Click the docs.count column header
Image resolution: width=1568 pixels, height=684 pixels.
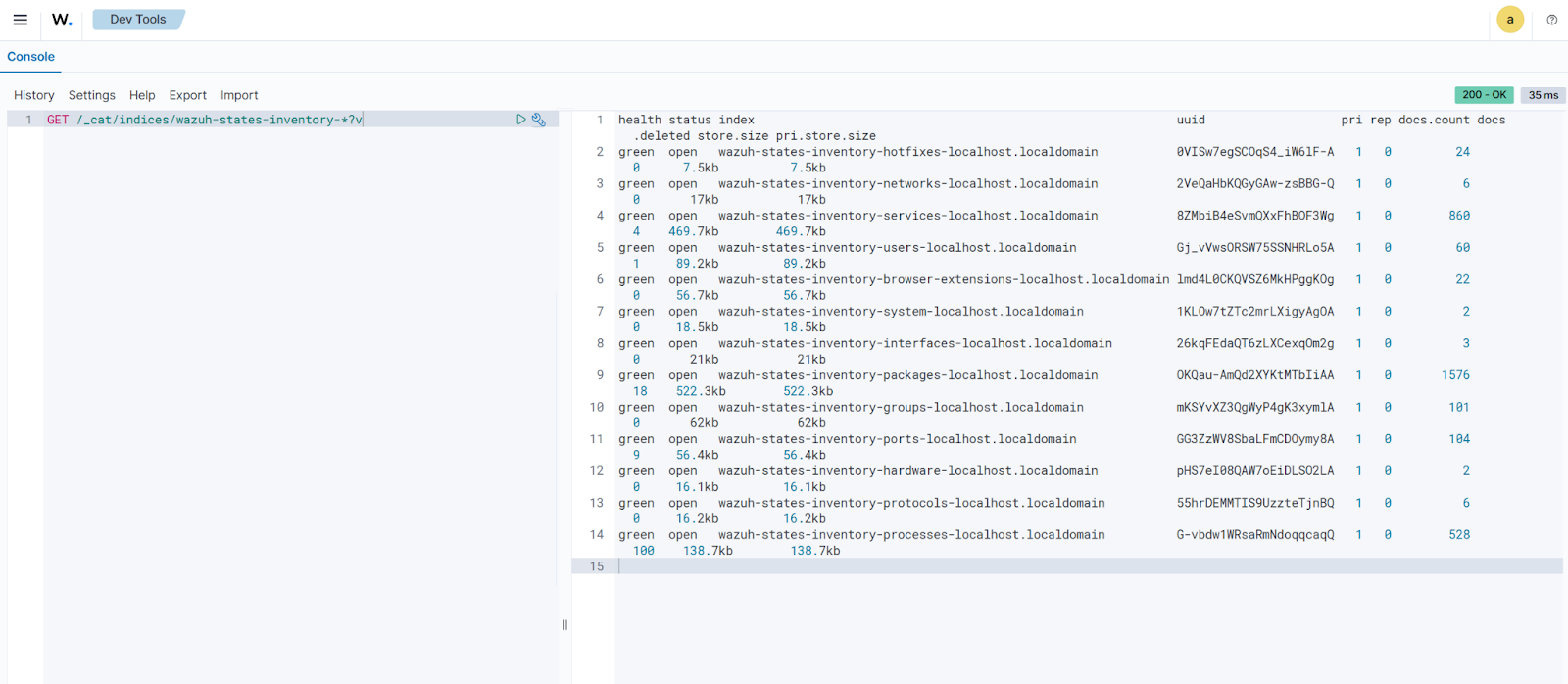tap(1434, 120)
